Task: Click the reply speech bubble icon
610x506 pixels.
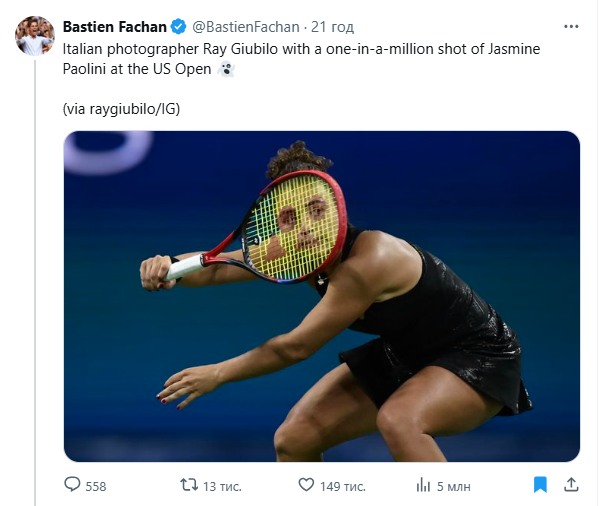Action: click(72, 485)
